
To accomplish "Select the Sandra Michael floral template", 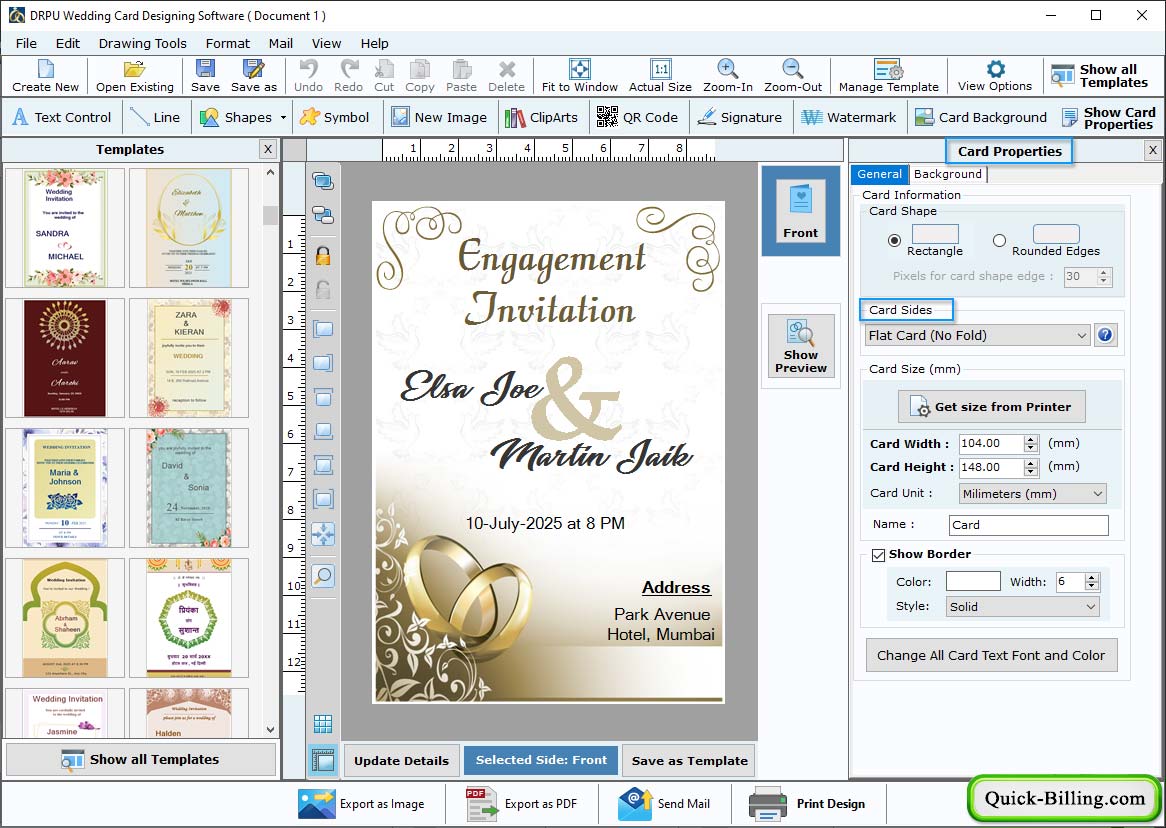I will (x=65, y=228).
